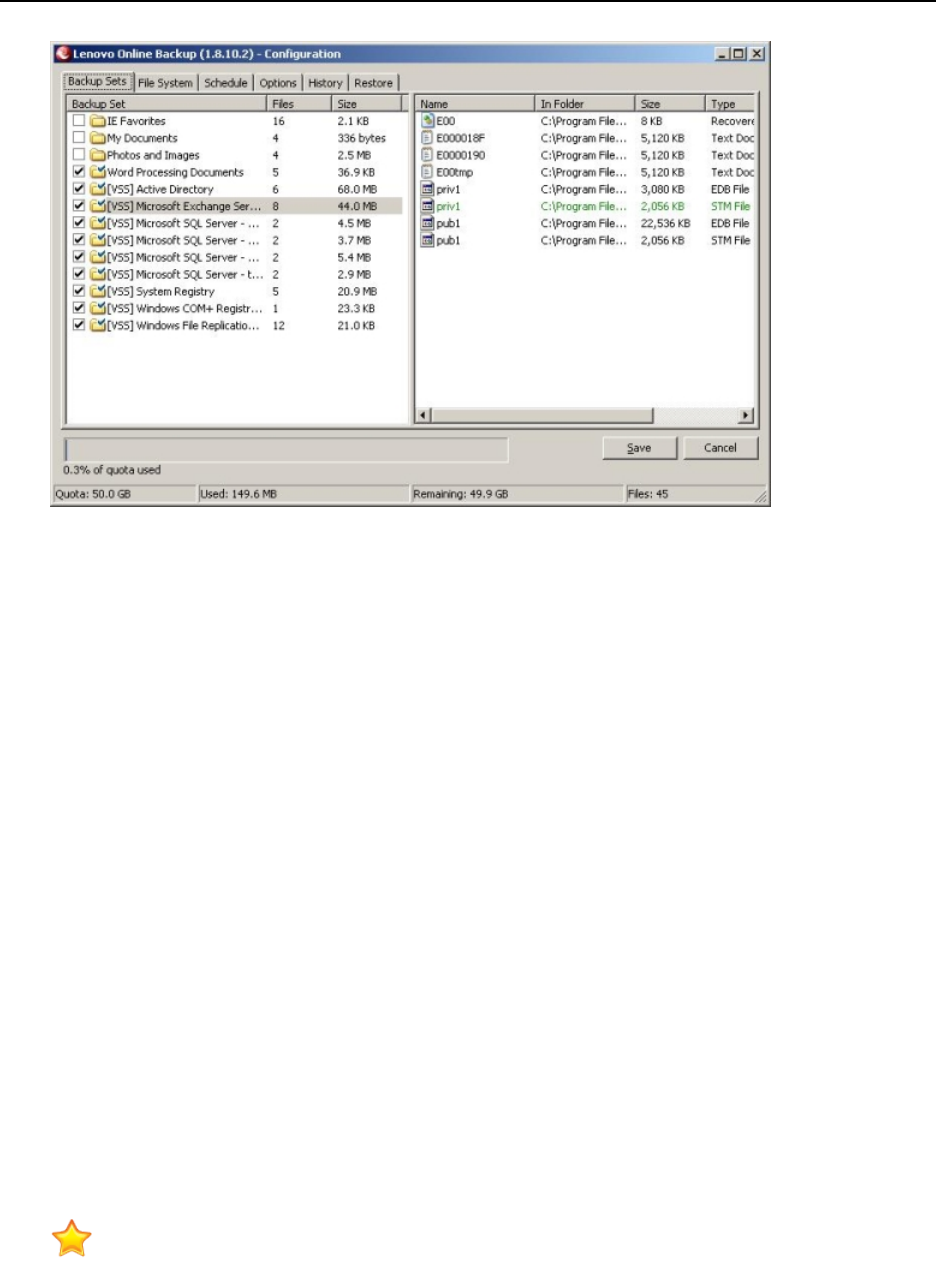
Task: Open the Restore tab
Action: pyautogui.click(x=374, y=83)
